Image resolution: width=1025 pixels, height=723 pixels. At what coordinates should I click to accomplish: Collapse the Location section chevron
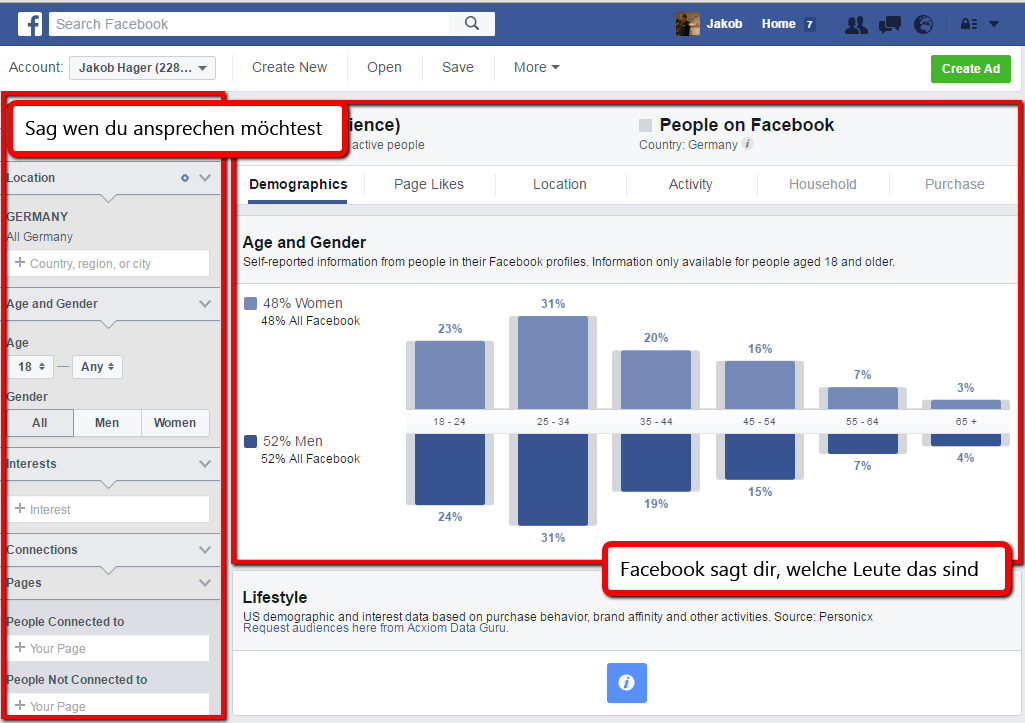205,178
